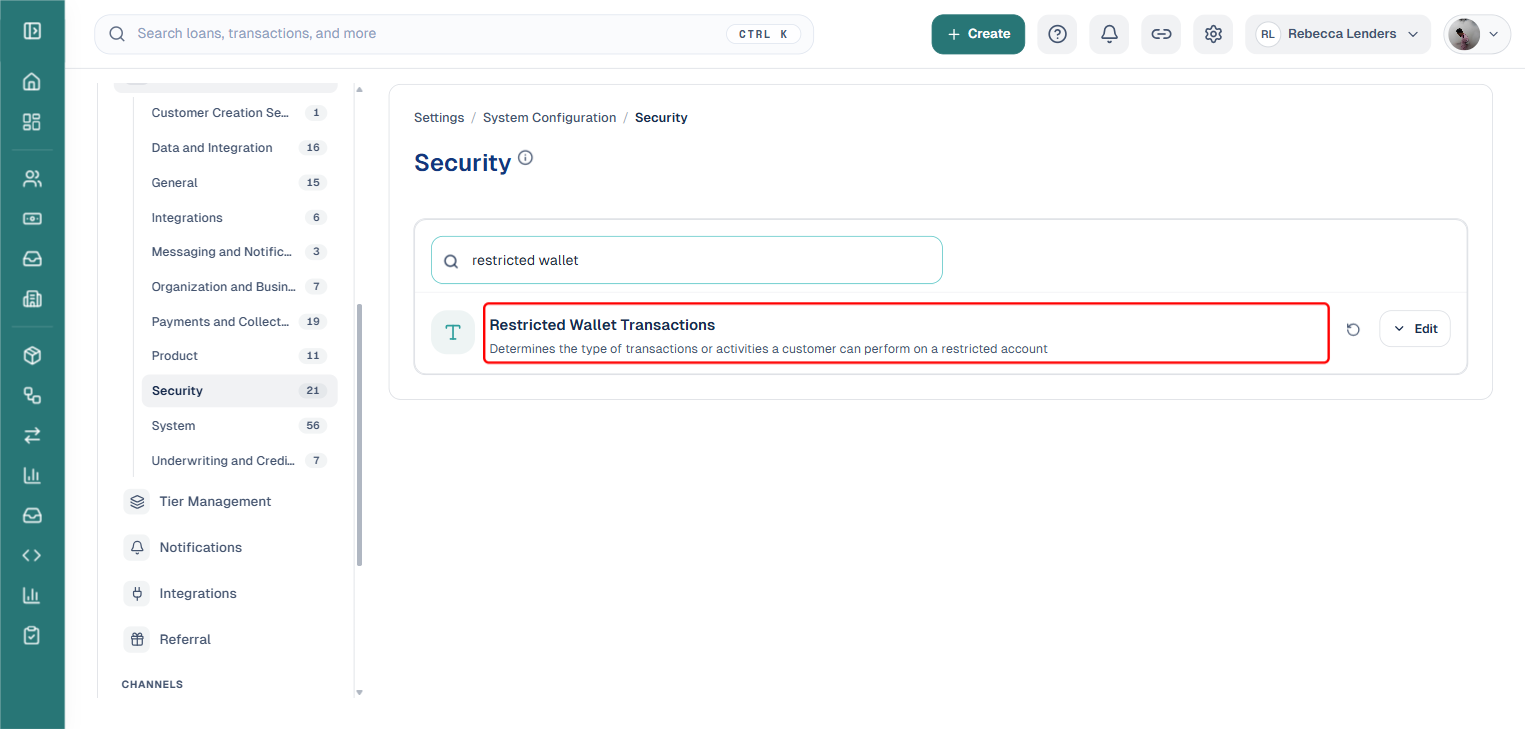Select System category
1535x730 pixels.
239,426
